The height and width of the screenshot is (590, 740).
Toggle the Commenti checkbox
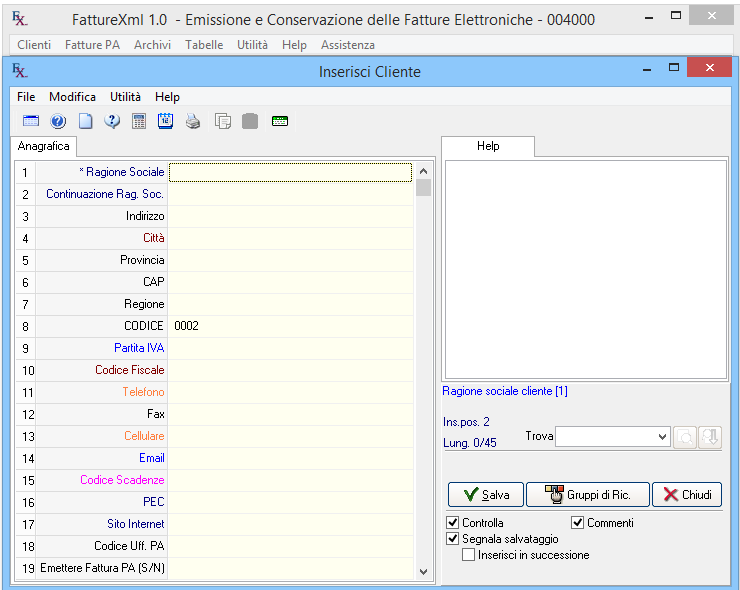tap(578, 523)
